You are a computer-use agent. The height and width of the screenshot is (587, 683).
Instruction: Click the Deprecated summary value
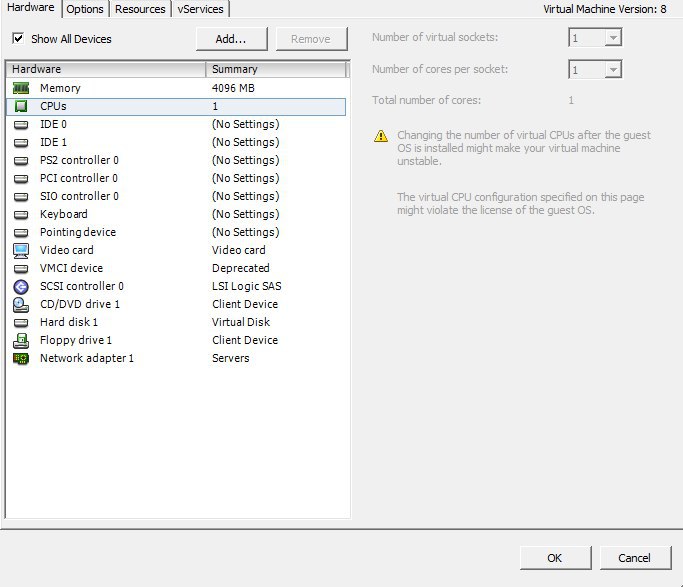pos(240,268)
